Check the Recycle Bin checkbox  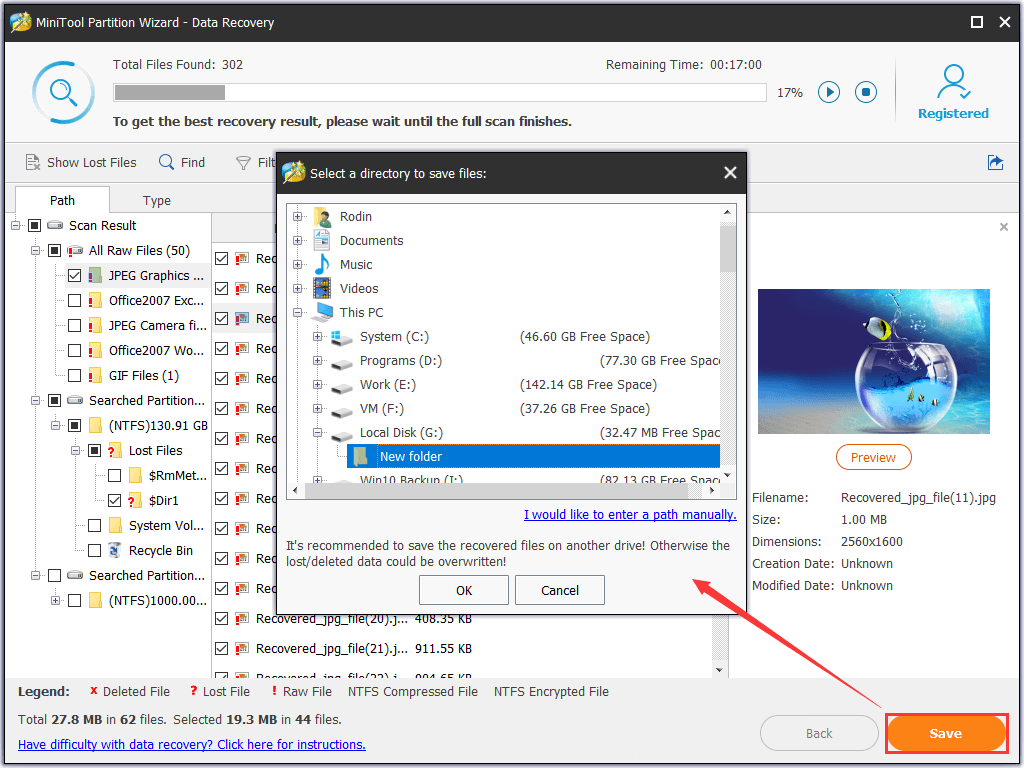tap(95, 551)
